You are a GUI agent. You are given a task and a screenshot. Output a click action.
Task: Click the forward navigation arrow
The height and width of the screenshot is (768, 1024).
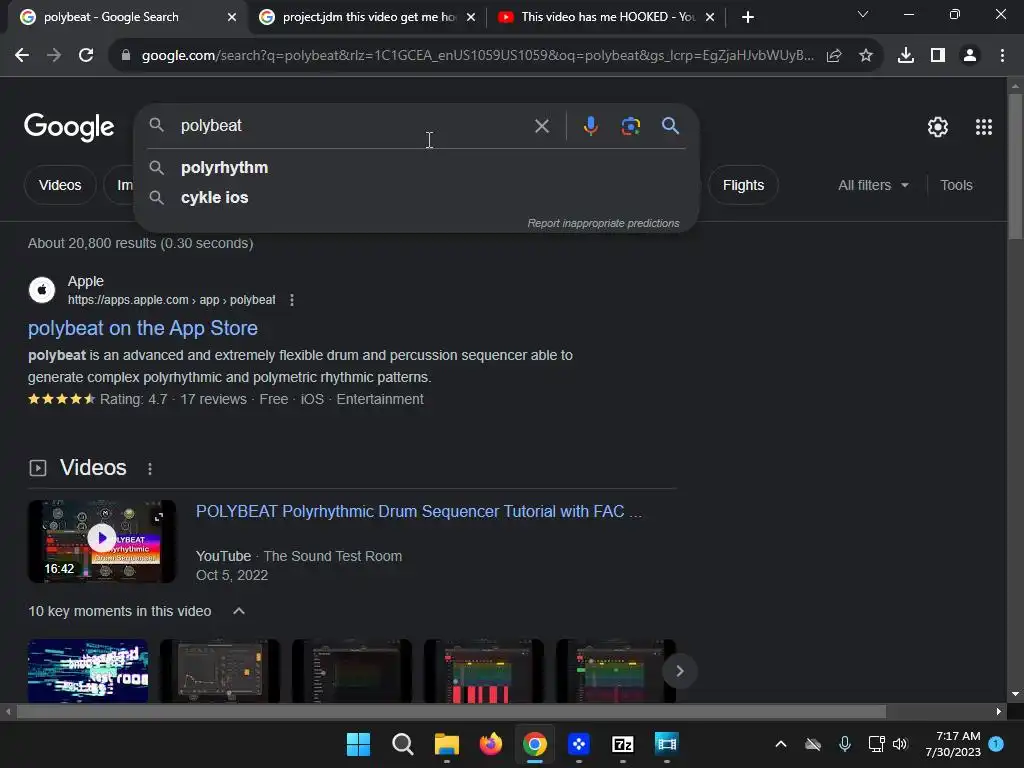[54, 56]
